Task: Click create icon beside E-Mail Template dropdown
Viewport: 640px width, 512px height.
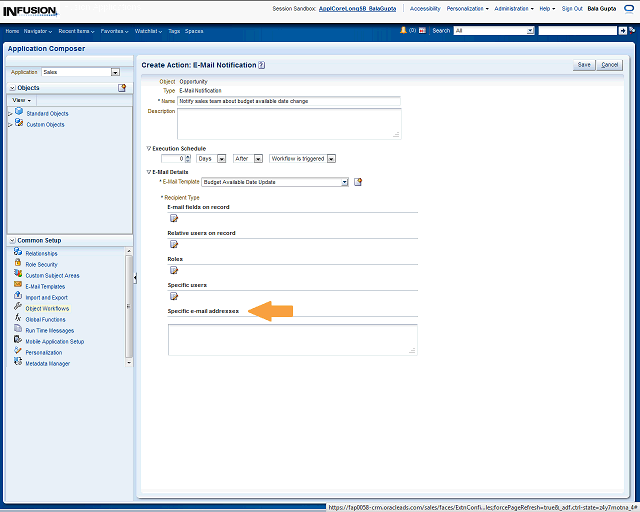Action: [358, 182]
